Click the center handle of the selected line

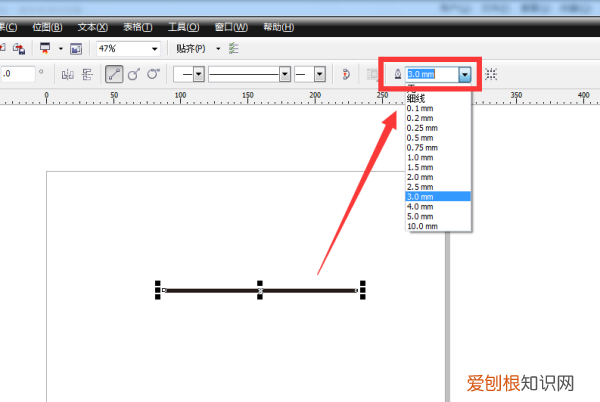coord(260,291)
